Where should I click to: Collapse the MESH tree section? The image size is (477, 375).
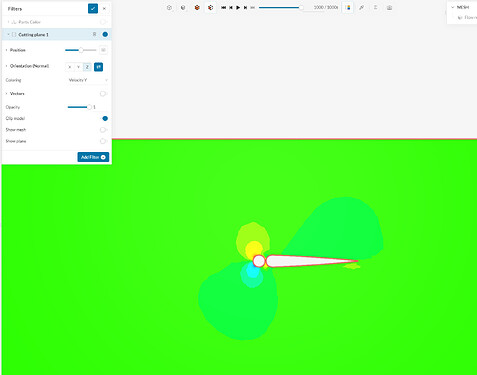[x=453, y=7]
